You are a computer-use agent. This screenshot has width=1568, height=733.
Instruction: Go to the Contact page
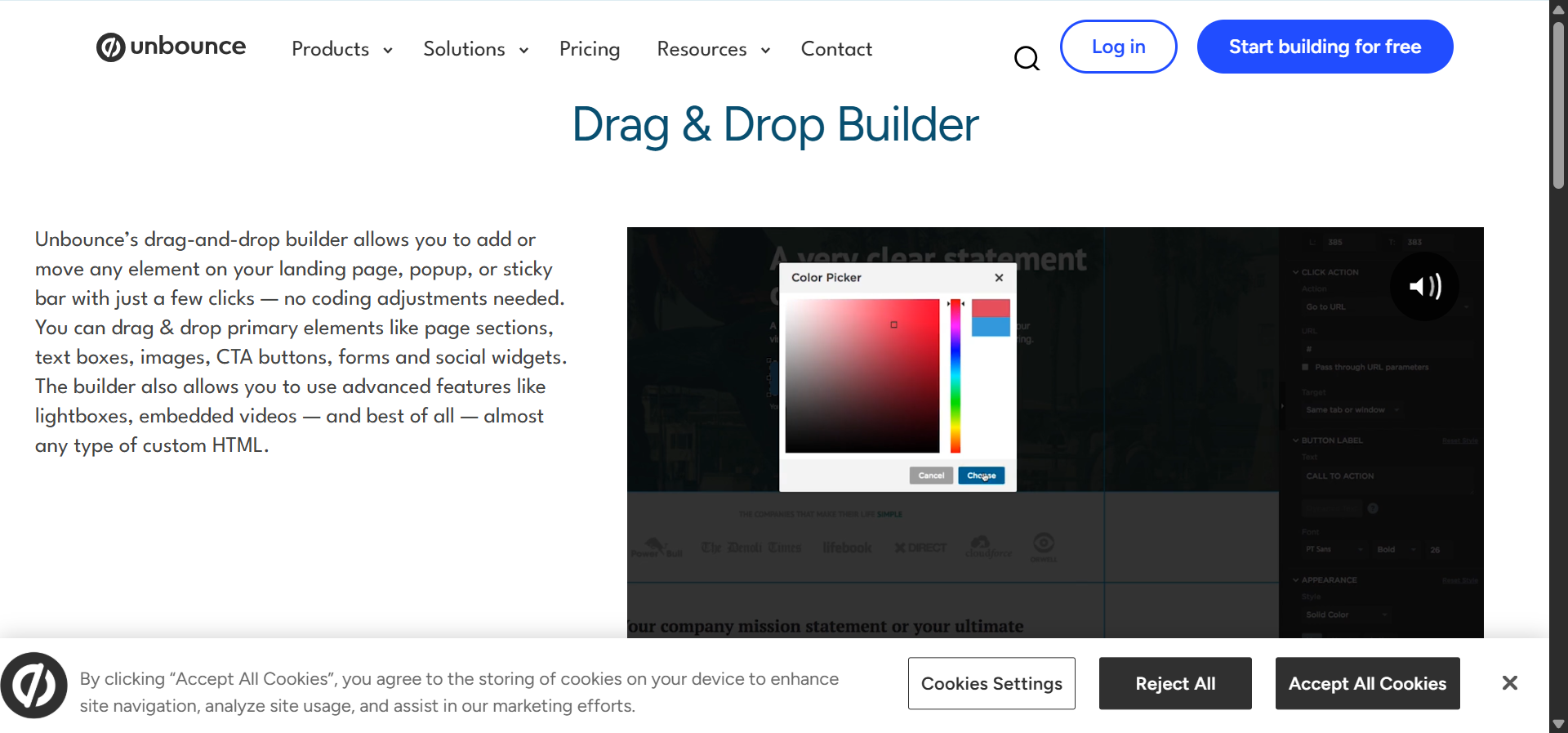(x=836, y=49)
